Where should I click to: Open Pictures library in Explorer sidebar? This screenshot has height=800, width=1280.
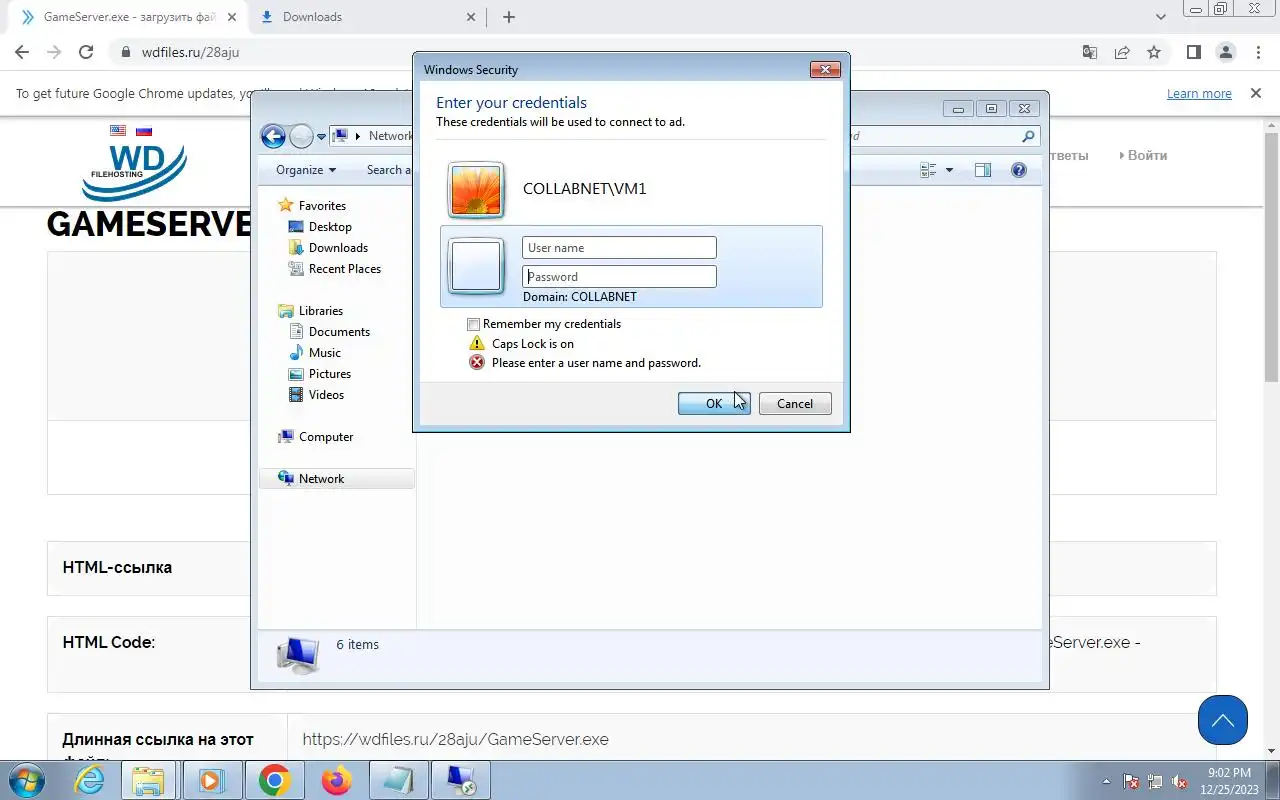(x=329, y=373)
